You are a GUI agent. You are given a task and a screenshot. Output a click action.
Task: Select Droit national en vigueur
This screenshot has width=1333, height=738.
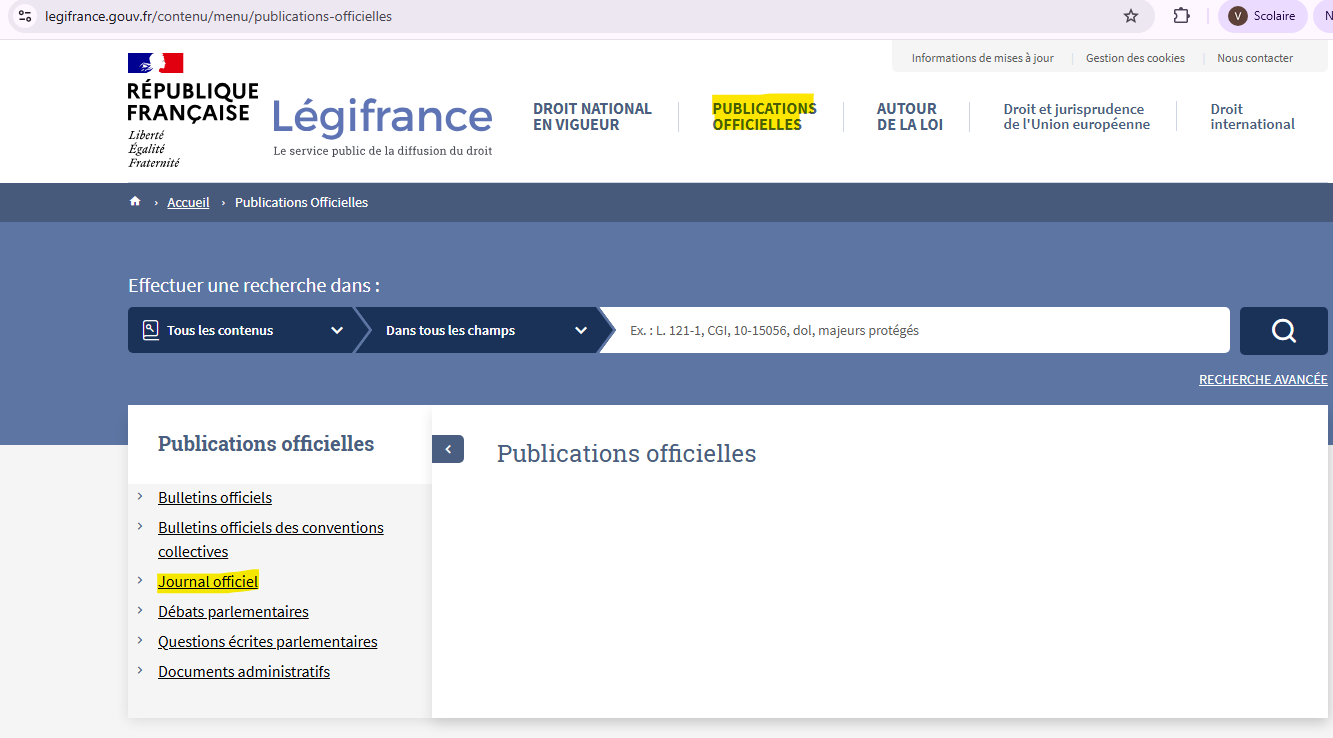click(x=593, y=116)
